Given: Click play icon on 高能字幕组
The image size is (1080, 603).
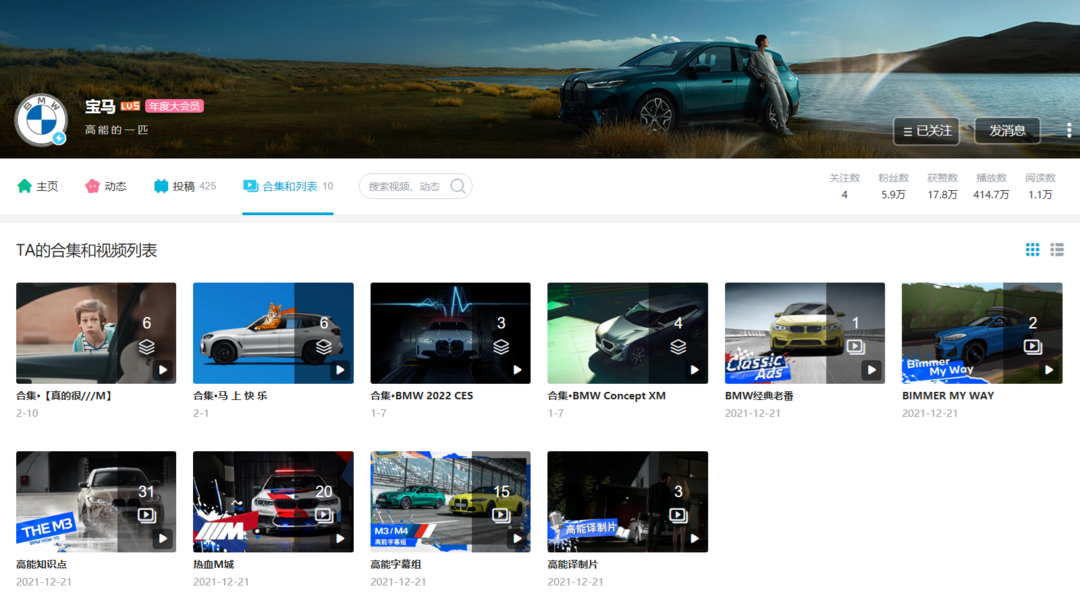Looking at the screenshot, I should pos(517,539).
